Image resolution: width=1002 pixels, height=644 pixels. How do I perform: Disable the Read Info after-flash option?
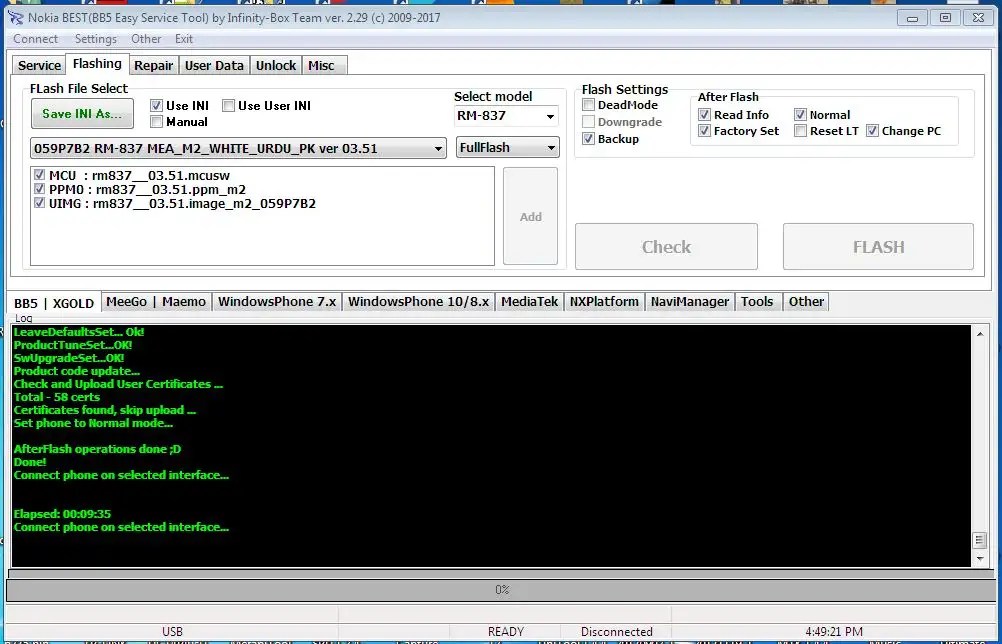(x=705, y=114)
